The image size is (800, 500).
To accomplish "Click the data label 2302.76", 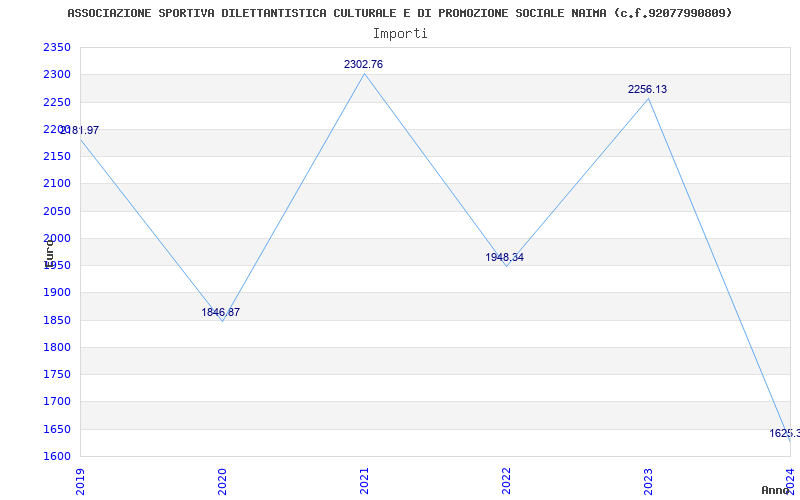I will 363,64.
